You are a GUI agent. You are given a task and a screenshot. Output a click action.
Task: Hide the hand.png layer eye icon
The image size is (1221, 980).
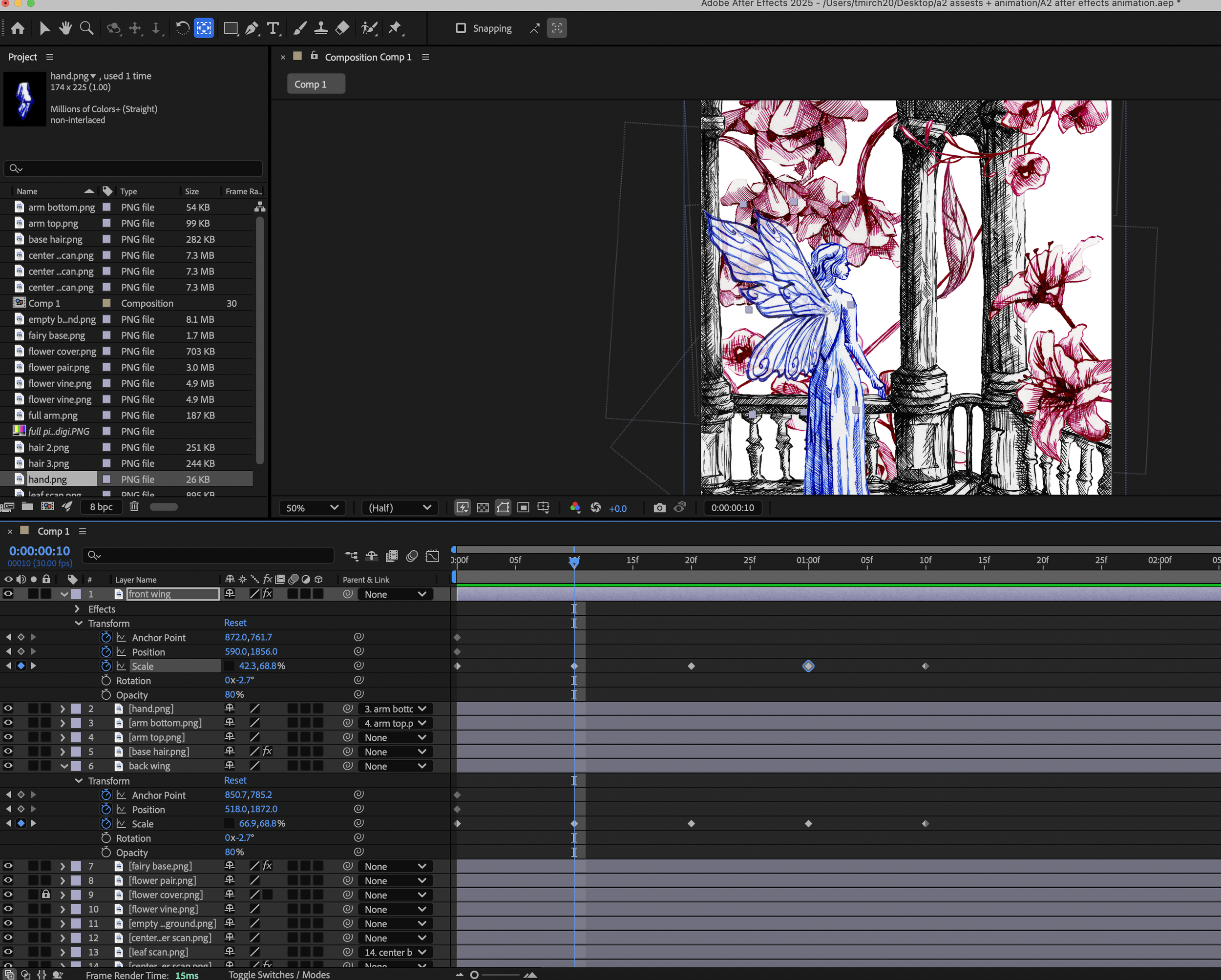(x=8, y=709)
